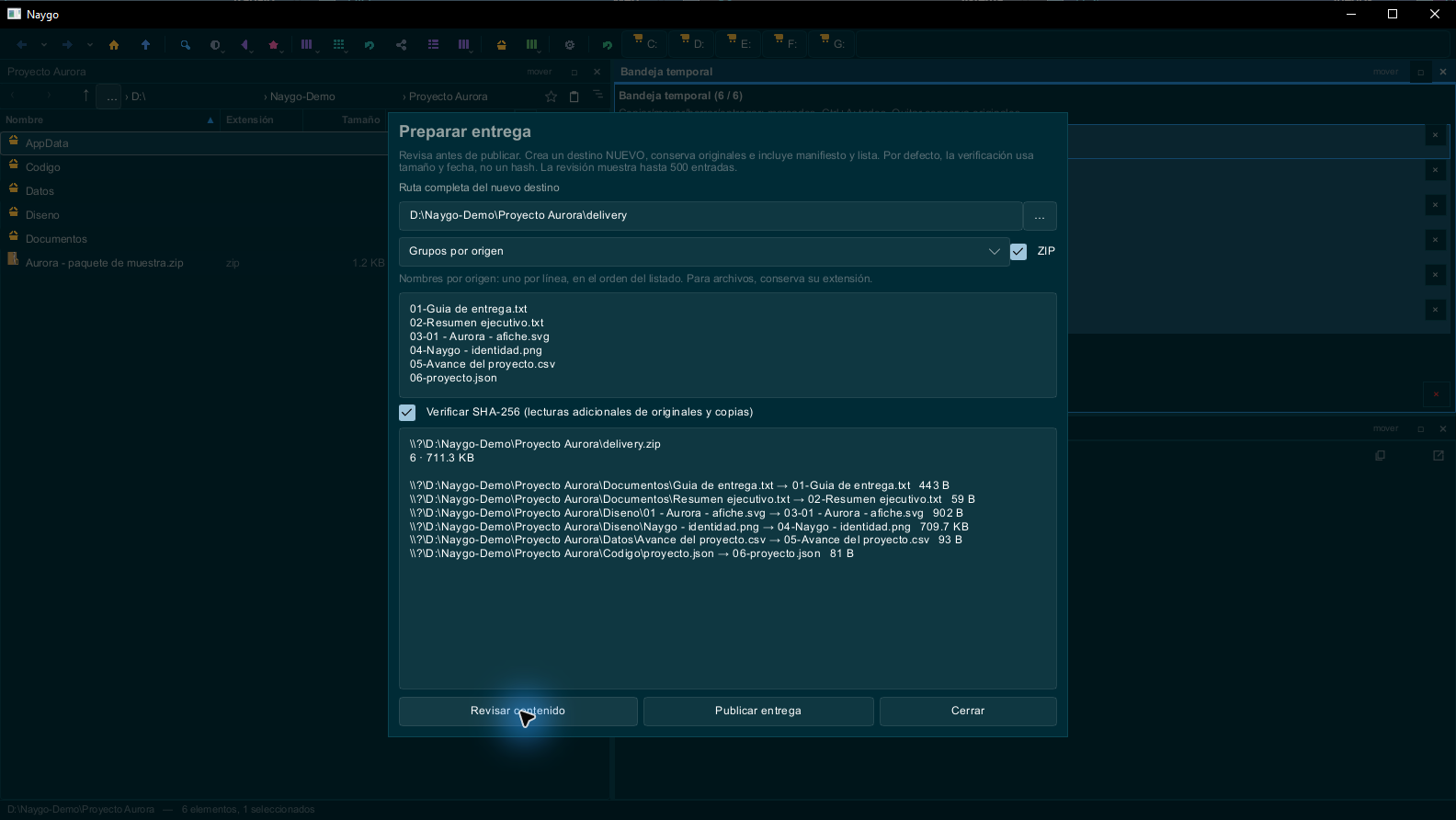1456x820 pixels.
Task: Click the Forward navigation arrow in toolbar
Action: (67, 44)
